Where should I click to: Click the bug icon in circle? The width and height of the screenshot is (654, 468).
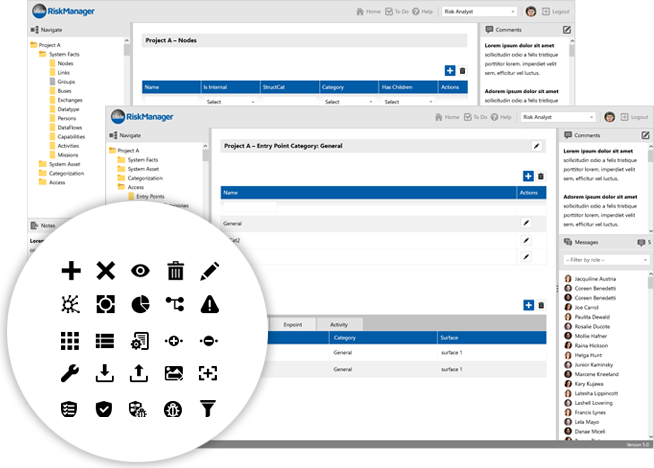click(x=173, y=409)
